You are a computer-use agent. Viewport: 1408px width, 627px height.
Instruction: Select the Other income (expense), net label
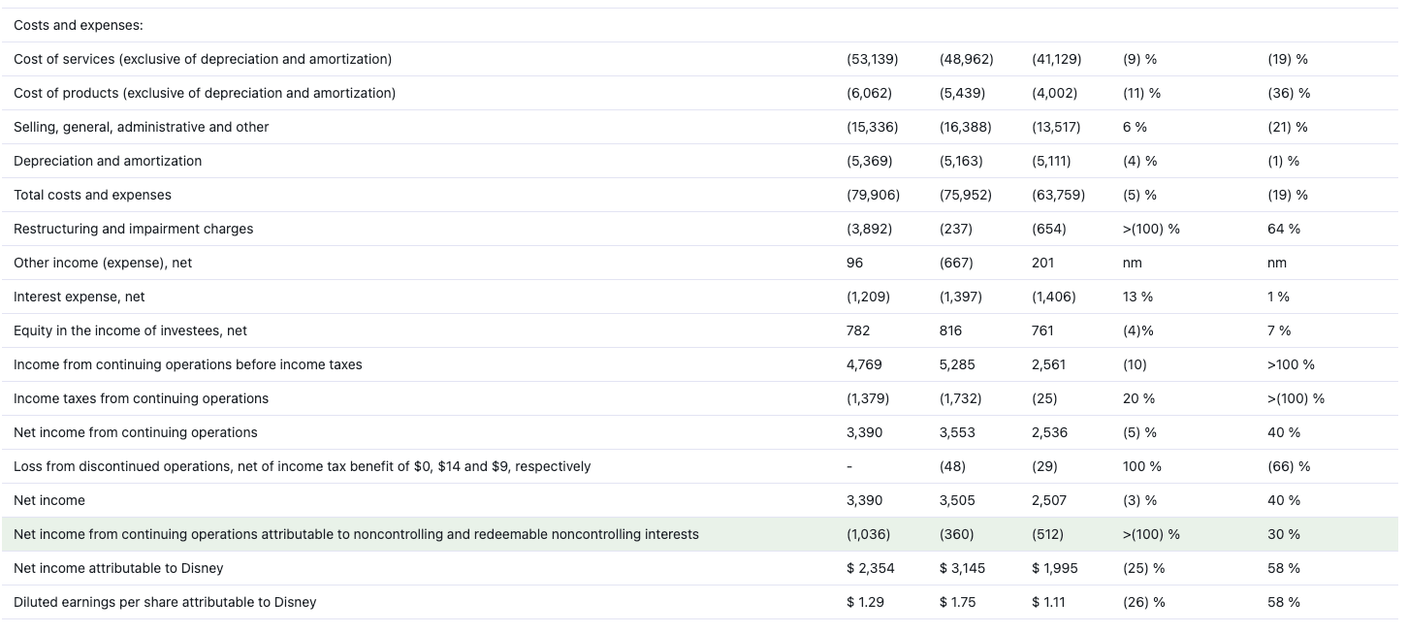[x=102, y=263]
